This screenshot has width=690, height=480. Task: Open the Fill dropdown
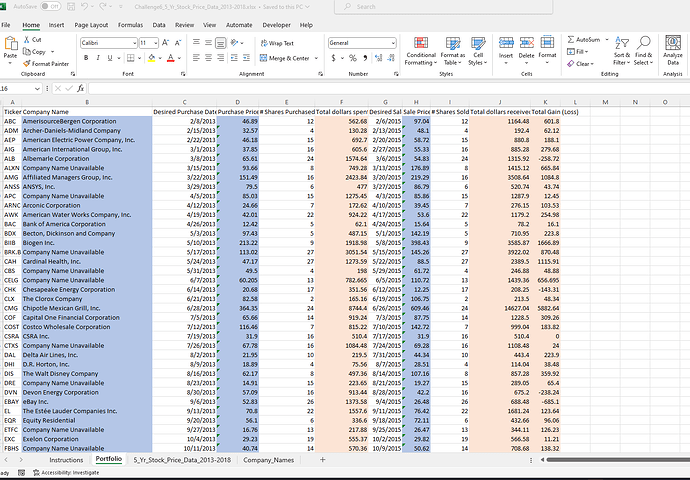578,52
